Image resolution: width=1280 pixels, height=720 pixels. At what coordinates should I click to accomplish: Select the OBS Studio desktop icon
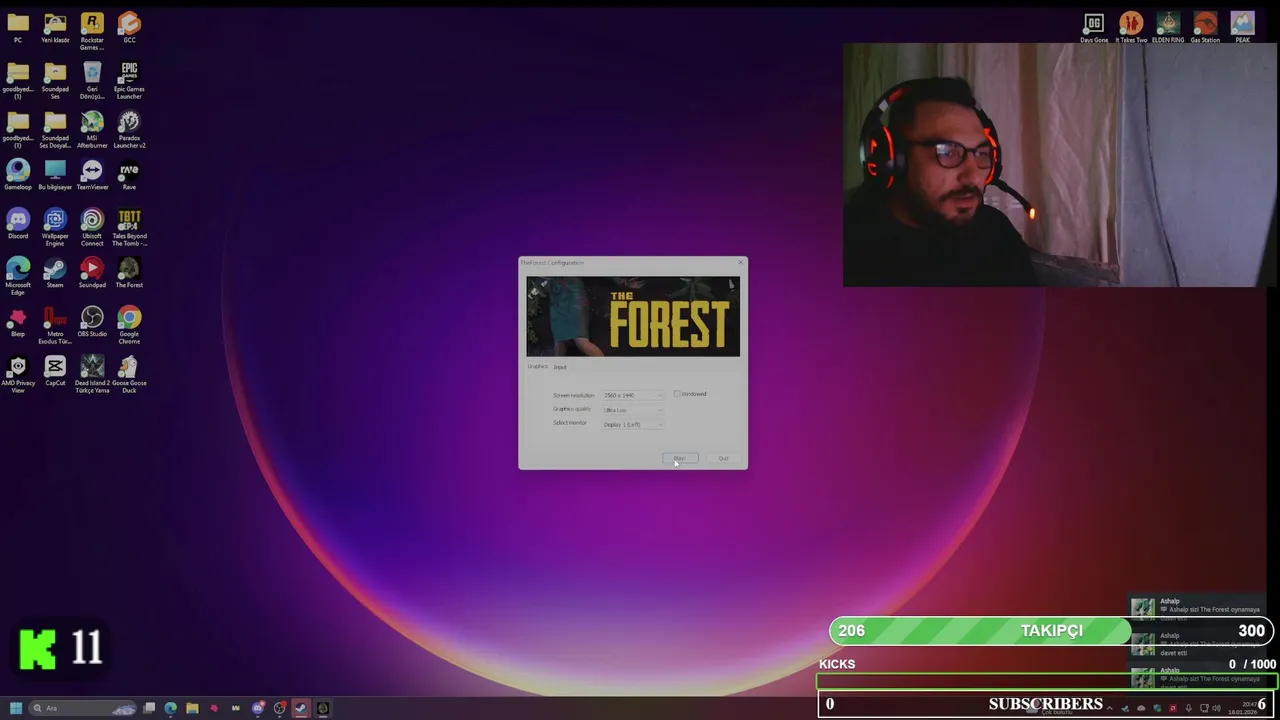tap(92, 321)
